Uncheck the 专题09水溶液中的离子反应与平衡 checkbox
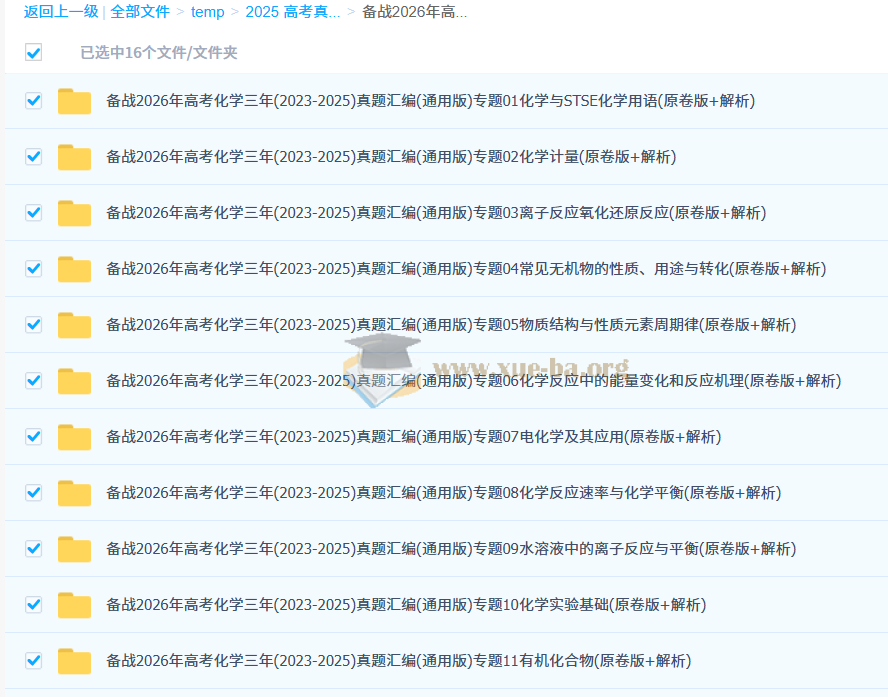Image resolution: width=888 pixels, height=697 pixels. [33, 549]
